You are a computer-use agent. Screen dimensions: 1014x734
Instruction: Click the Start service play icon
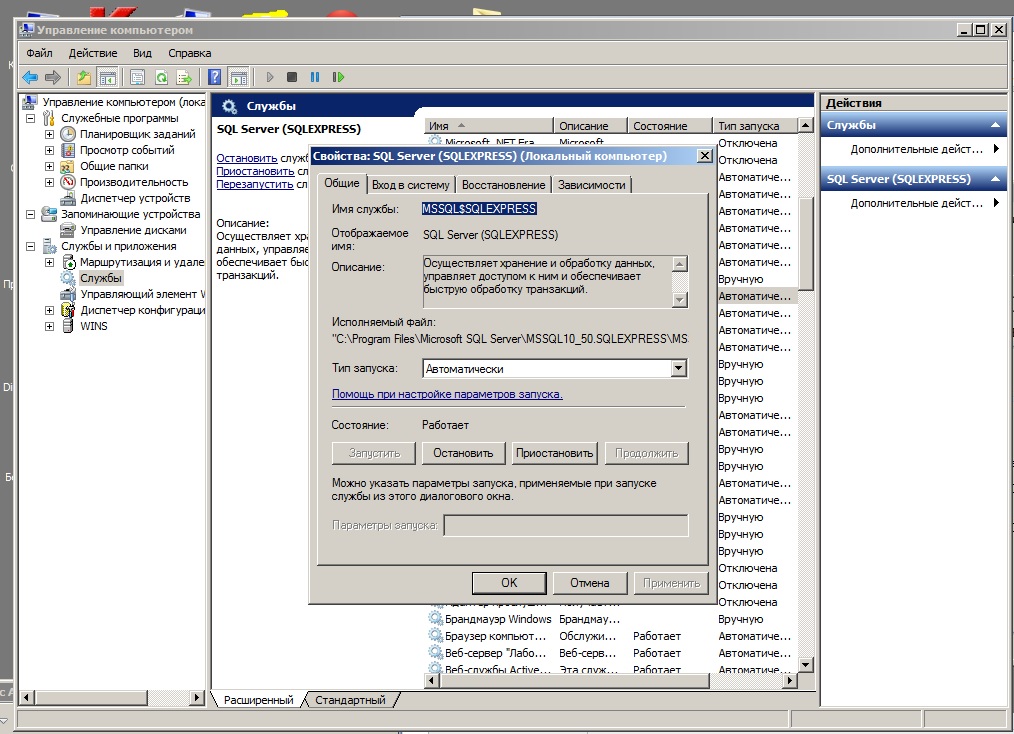(x=270, y=78)
